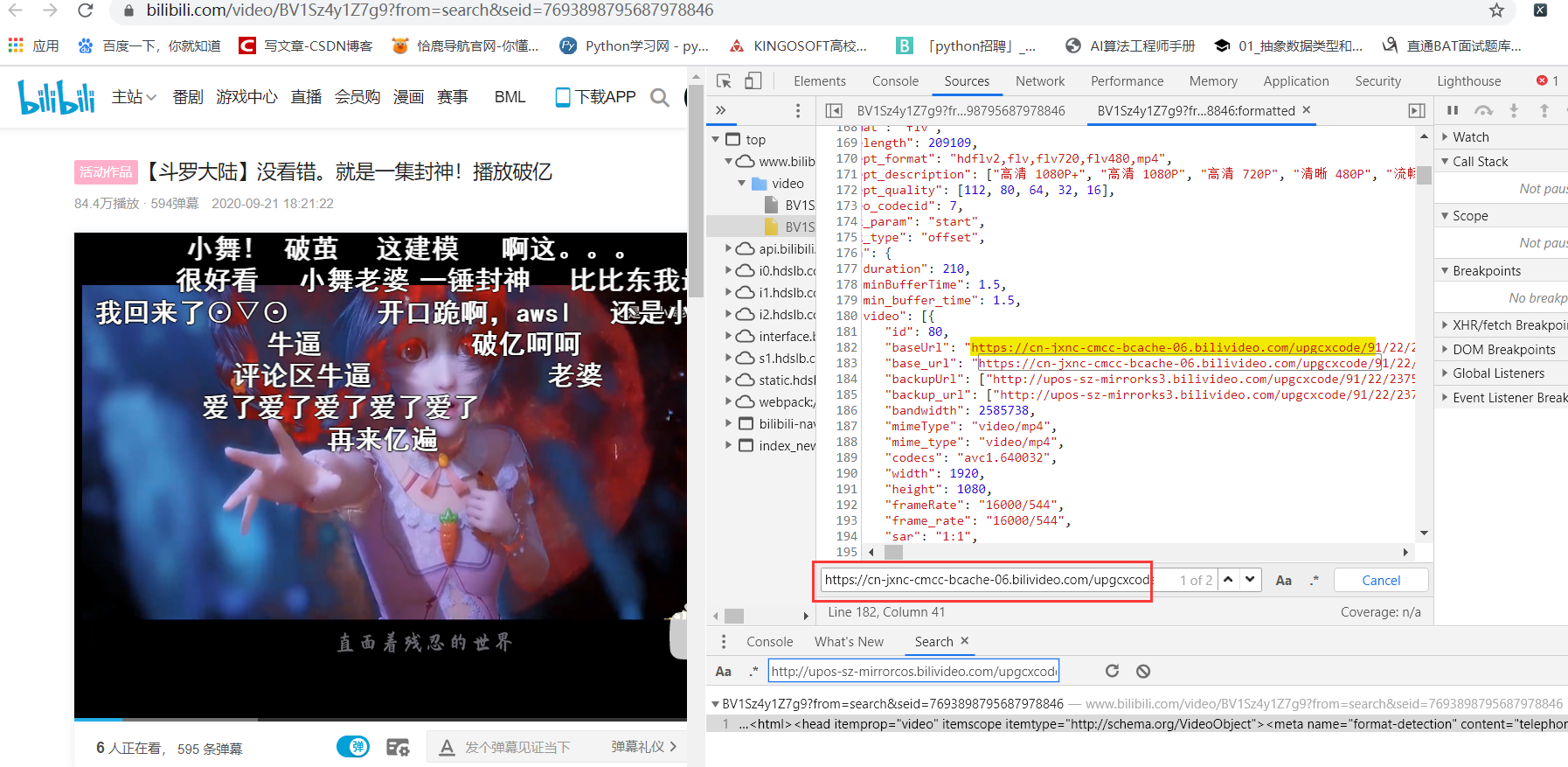Expand the static.hdslb domain node
The height and width of the screenshot is (767, 1568).
(x=728, y=380)
